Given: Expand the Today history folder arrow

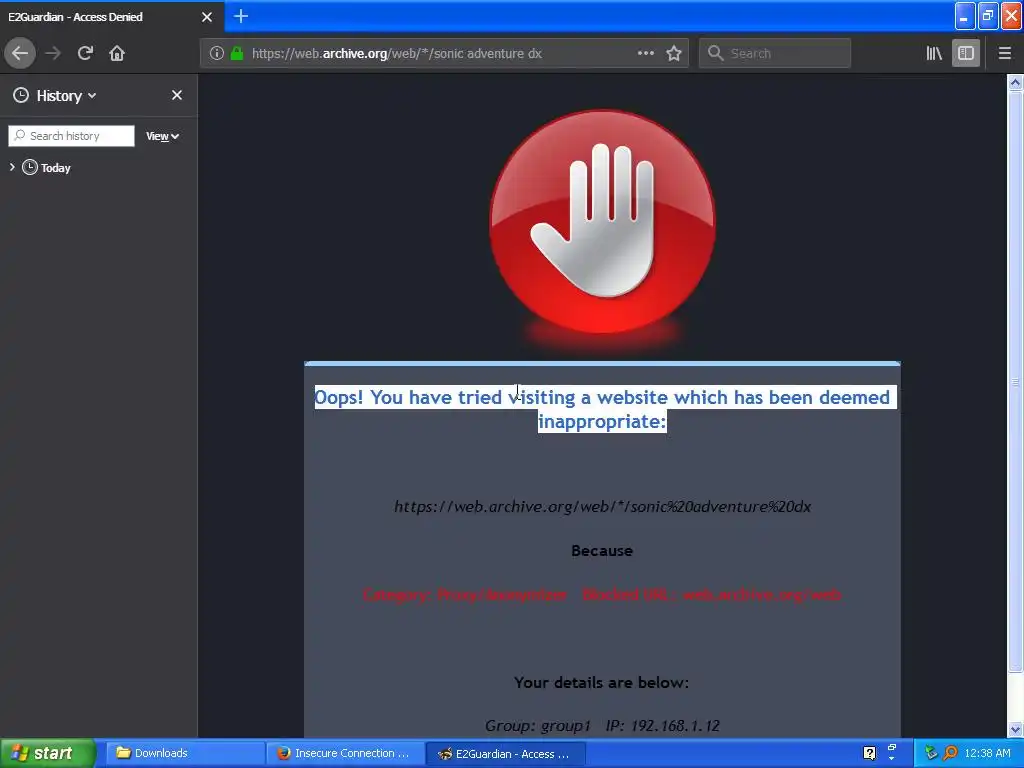Looking at the screenshot, I should 12,168.
